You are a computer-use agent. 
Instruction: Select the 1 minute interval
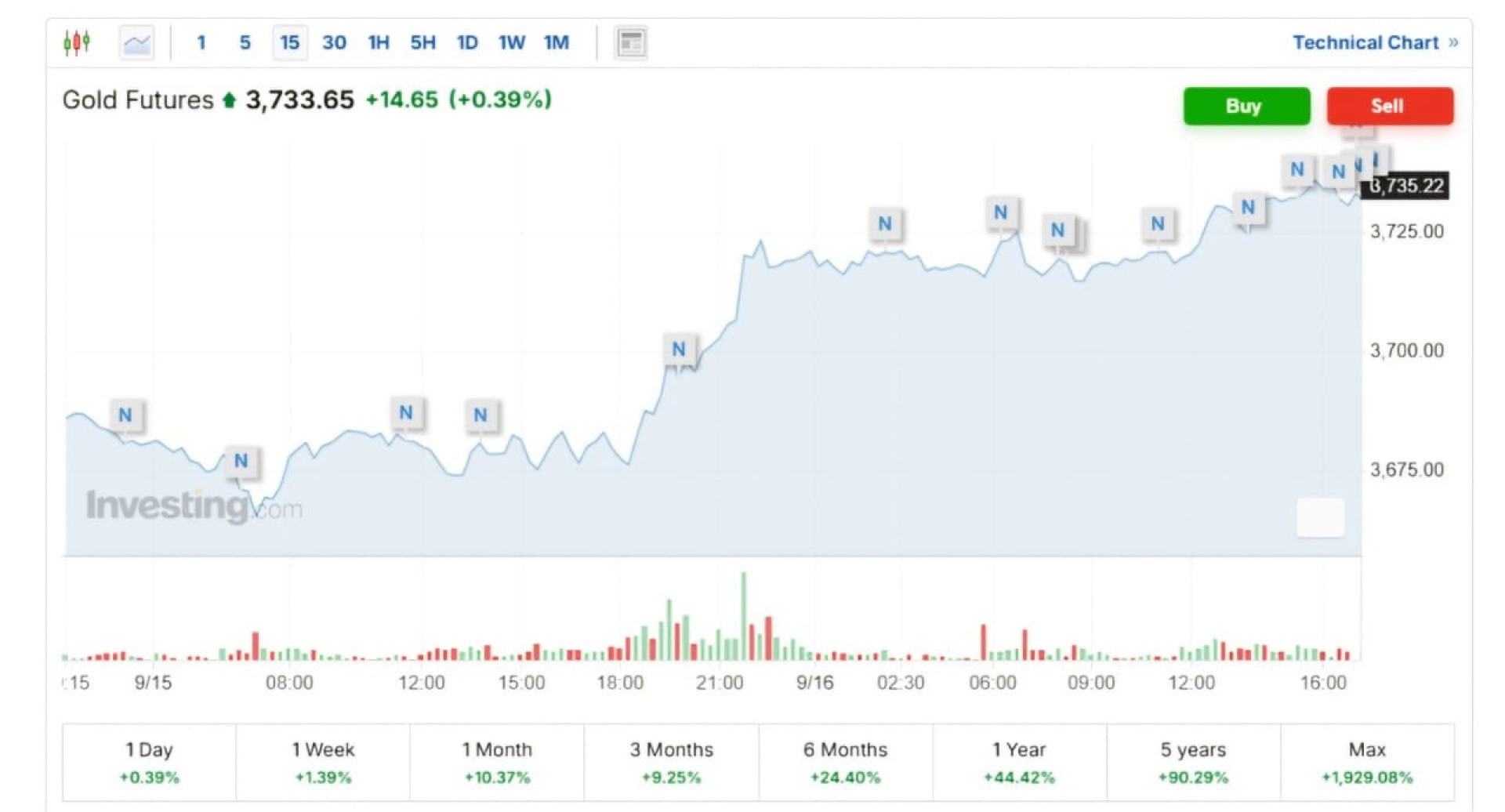201,42
